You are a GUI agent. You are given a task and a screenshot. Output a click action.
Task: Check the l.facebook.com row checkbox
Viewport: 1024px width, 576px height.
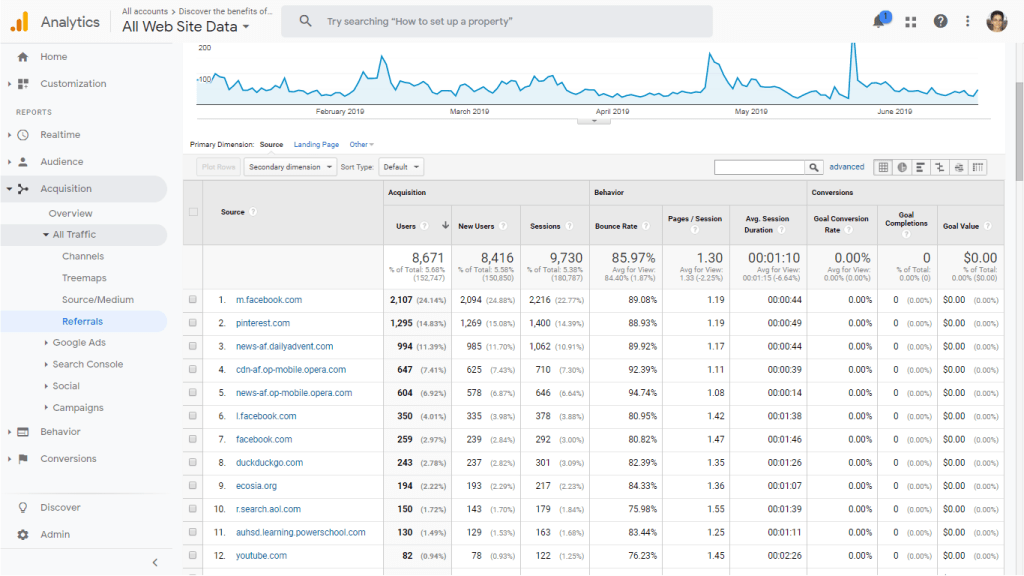pos(193,416)
